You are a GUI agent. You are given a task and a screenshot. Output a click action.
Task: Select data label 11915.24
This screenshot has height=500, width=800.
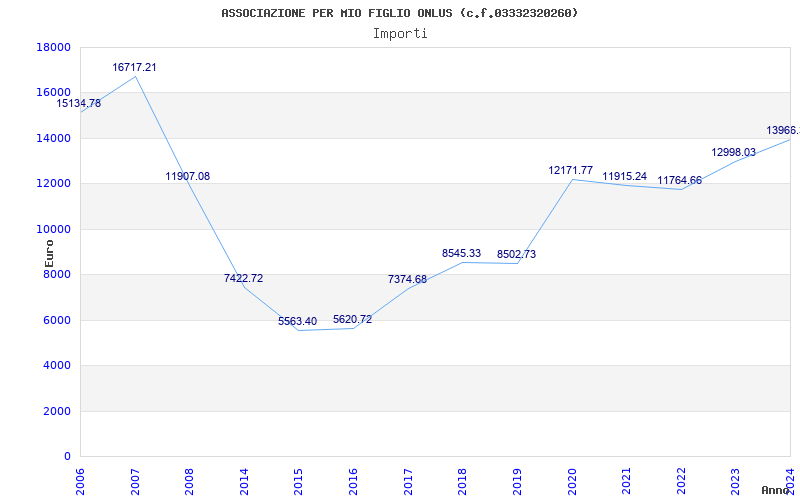[x=624, y=177]
